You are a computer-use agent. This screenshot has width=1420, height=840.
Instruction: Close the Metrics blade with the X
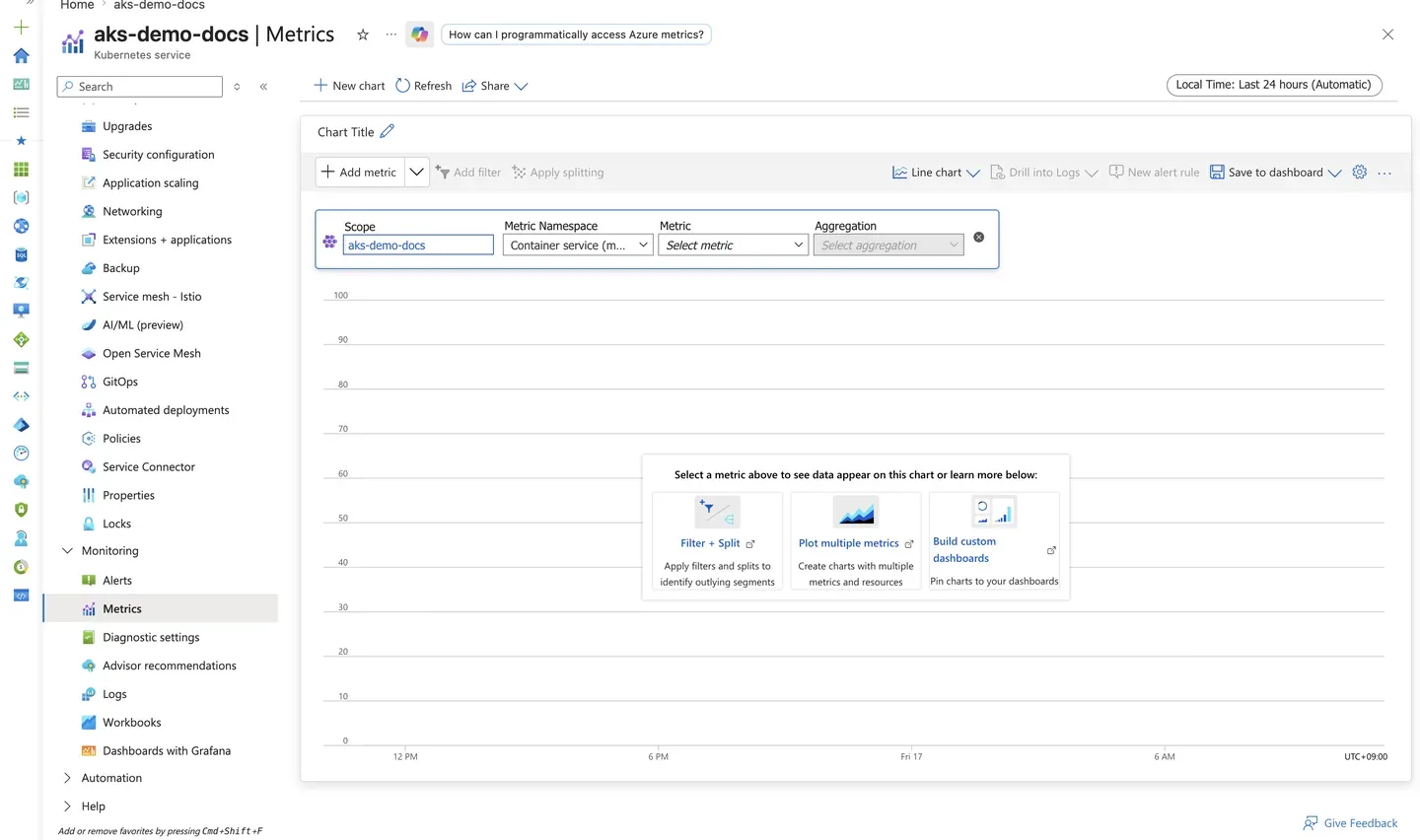point(1387,35)
